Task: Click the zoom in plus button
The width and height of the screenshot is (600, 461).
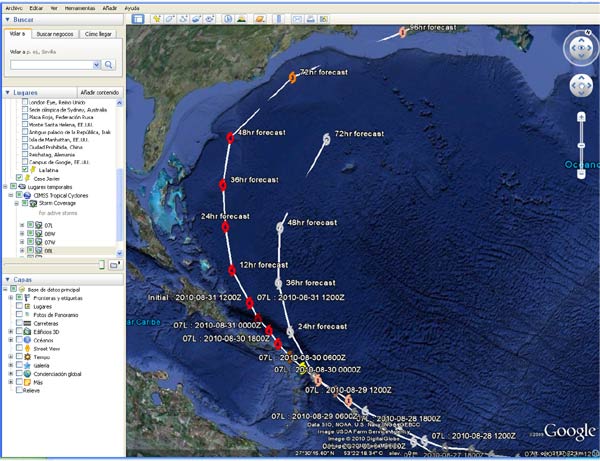Action: click(581, 117)
